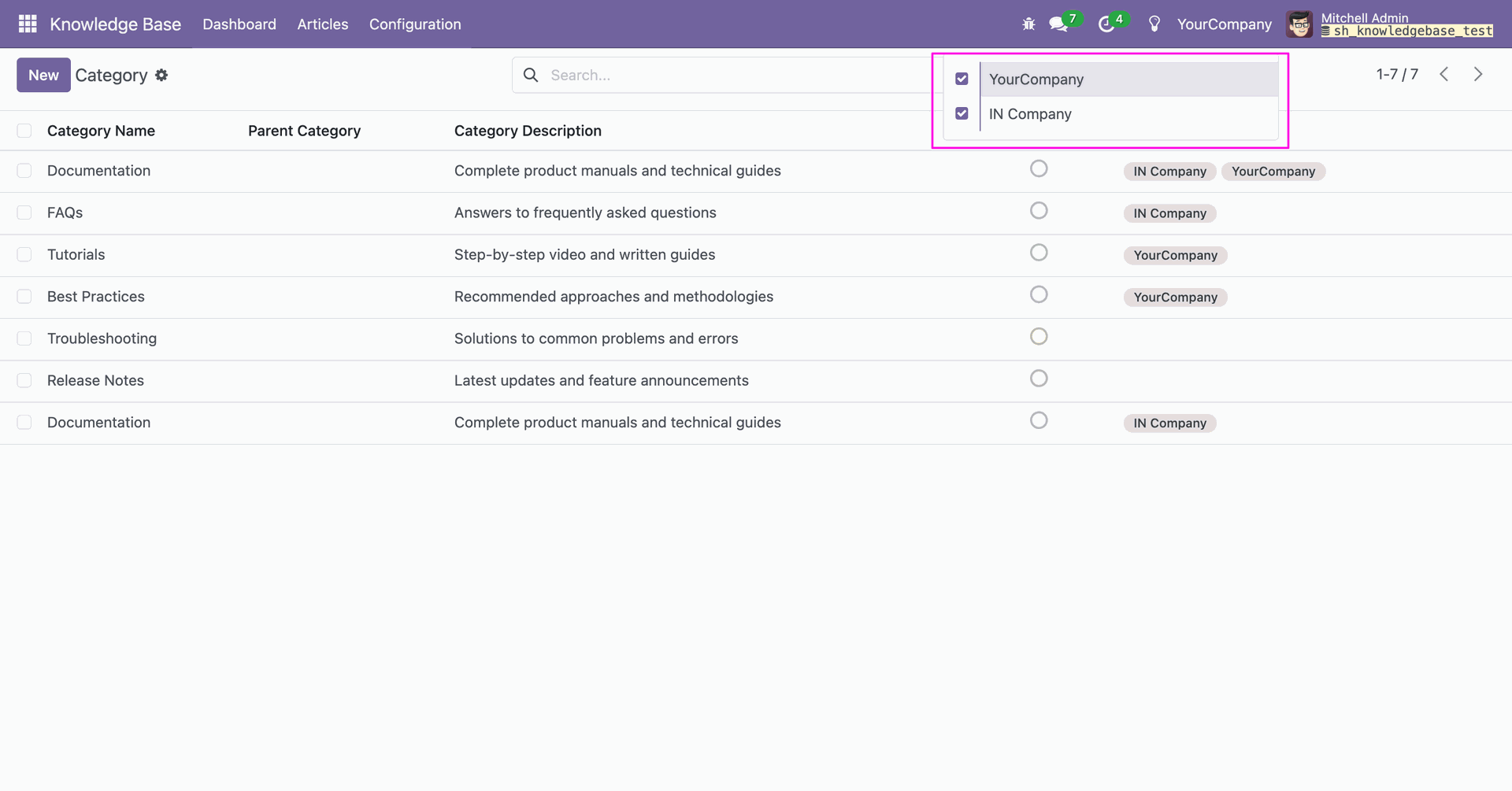Uncheck the YourCompany checkbox
The height and width of the screenshot is (791, 1512).
pyautogui.click(x=962, y=79)
